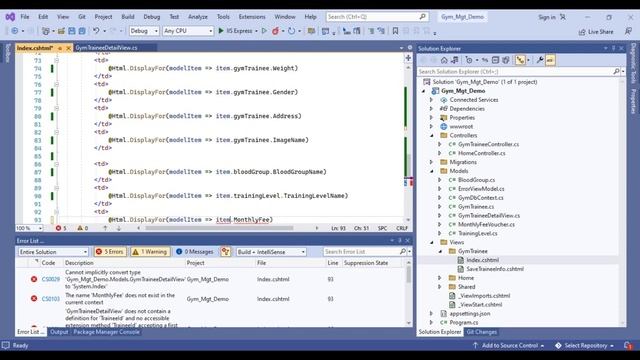Viewport: 640px width, 360px height.
Task: Open the 100 % zoom dropdown
Action: (29, 228)
